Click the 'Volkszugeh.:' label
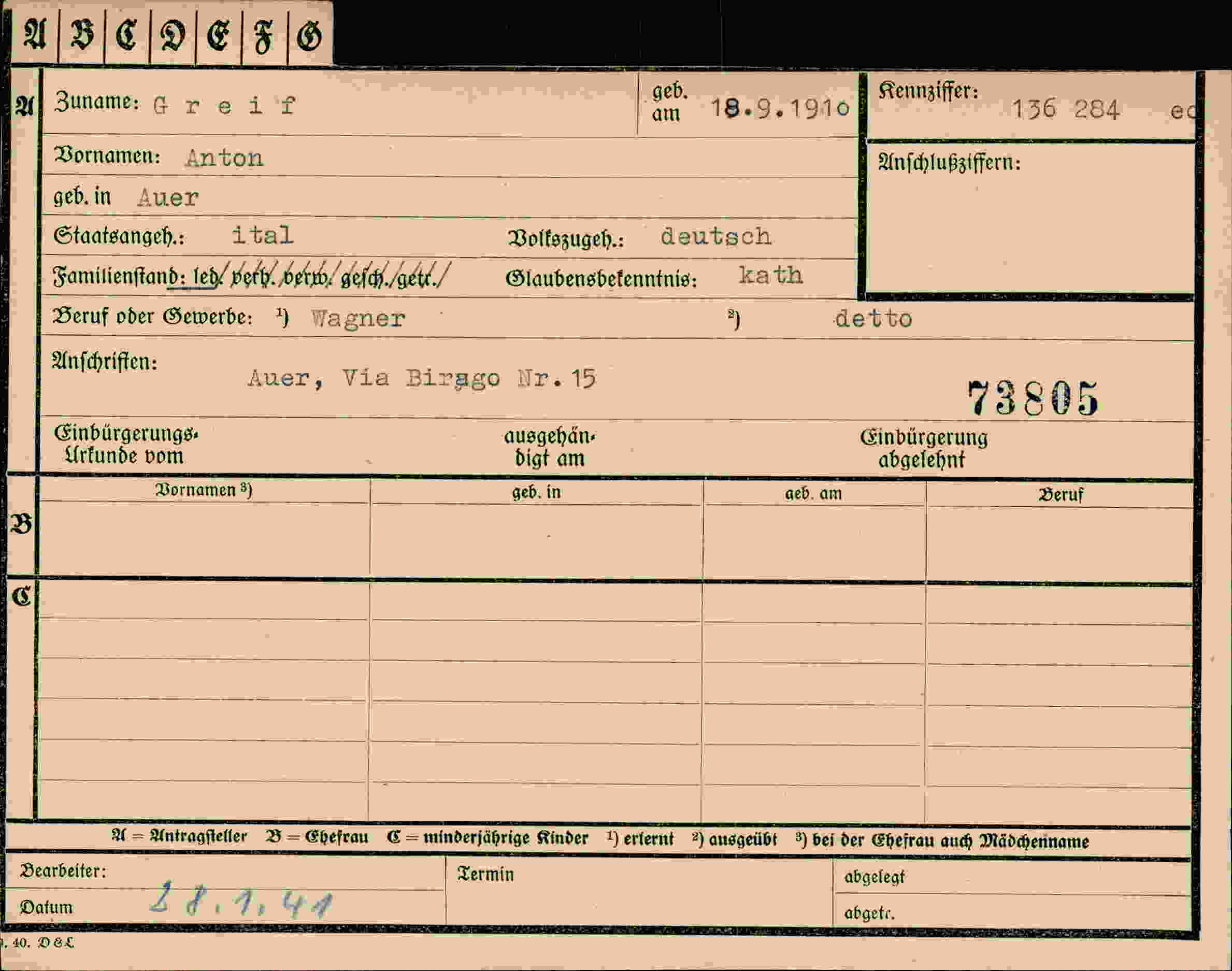1232x971 pixels. [x=566, y=239]
